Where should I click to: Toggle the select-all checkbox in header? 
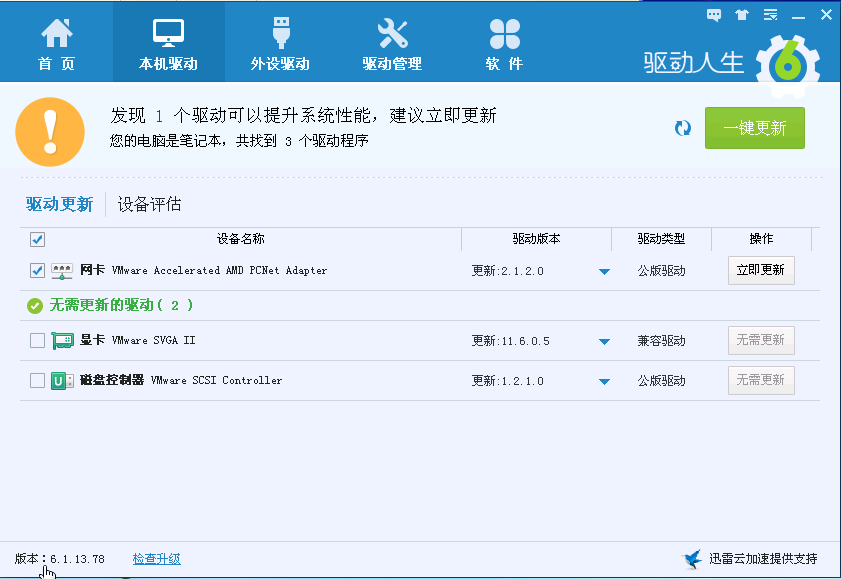click(38, 239)
